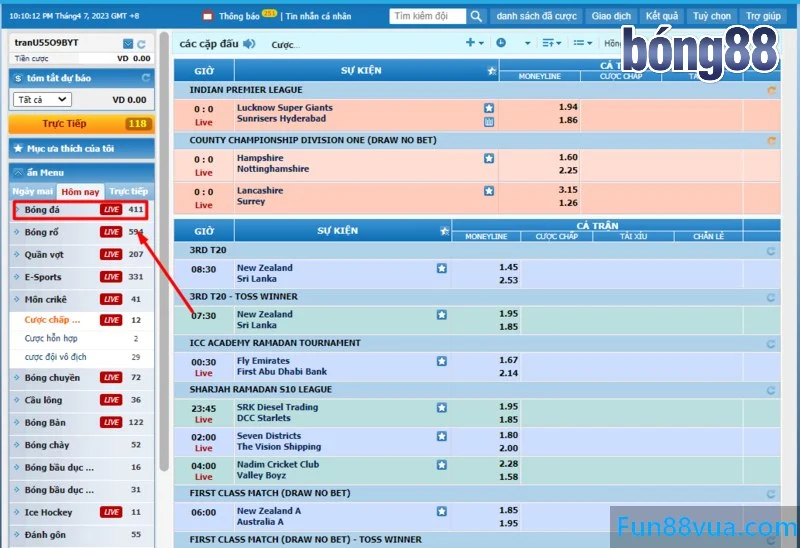Open the Tất cả dropdown
Viewport: 800px width, 548px height.
[42, 100]
